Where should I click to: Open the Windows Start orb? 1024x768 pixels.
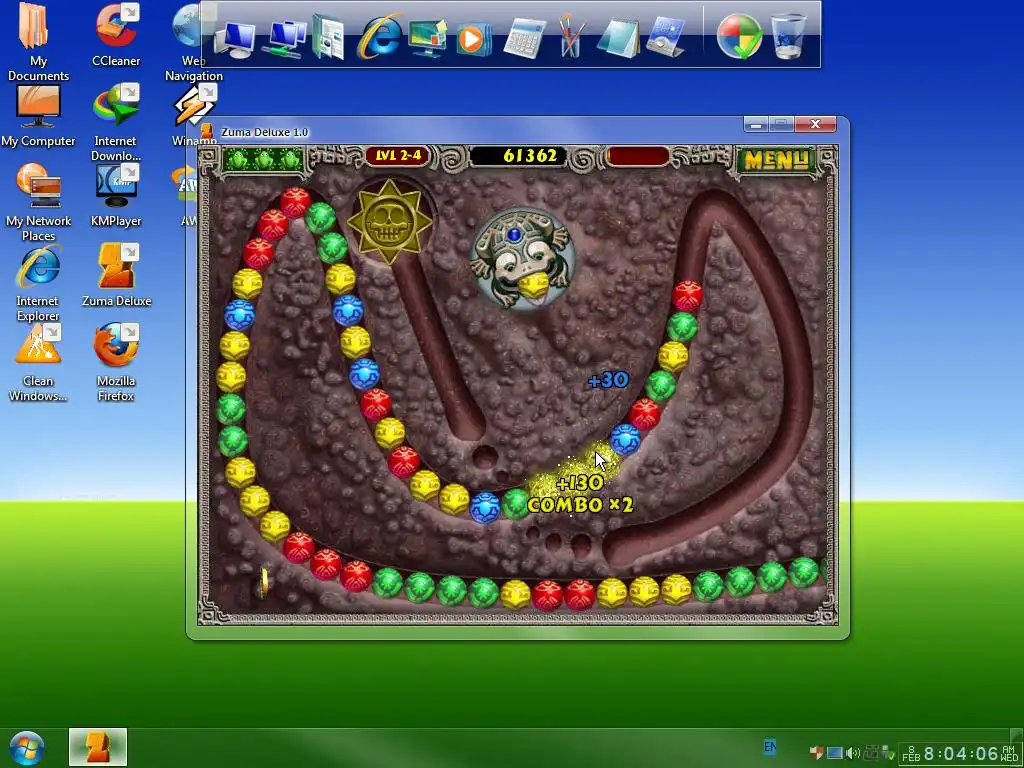(x=27, y=748)
